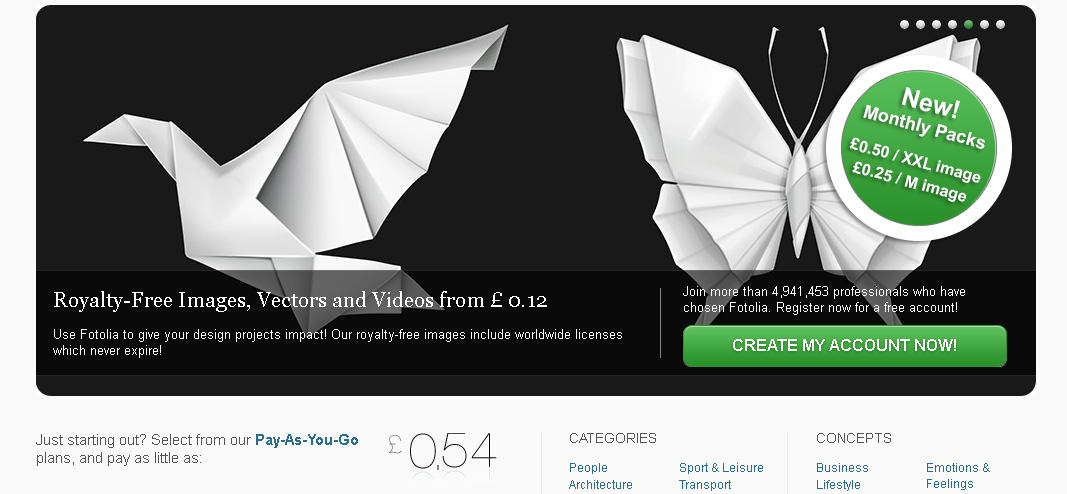
Task: Open the Transport category link
Action: tap(704, 484)
